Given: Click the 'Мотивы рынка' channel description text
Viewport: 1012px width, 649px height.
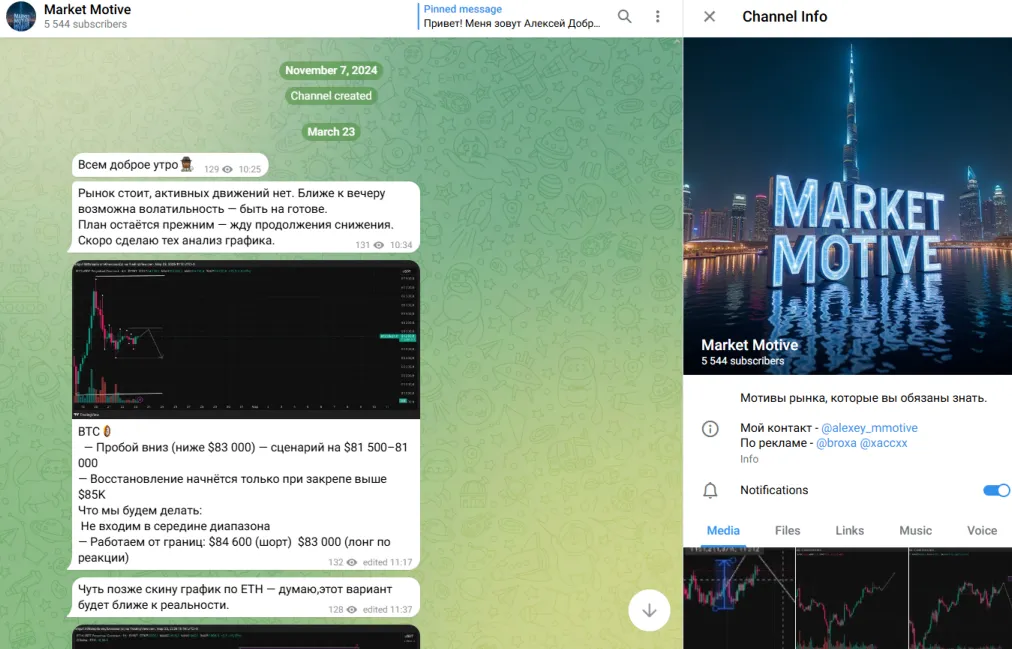Looking at the screenshot, I should [x=864, y=398].
